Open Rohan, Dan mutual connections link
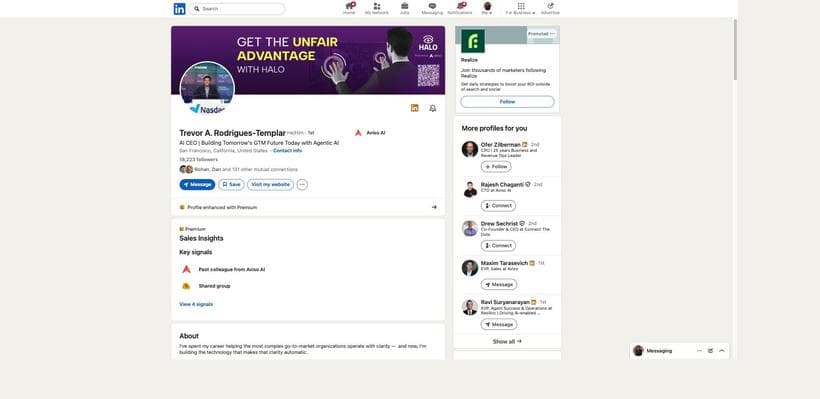This screenshot has height=399, width=820. pyautogui.click(x=239, y=169)
